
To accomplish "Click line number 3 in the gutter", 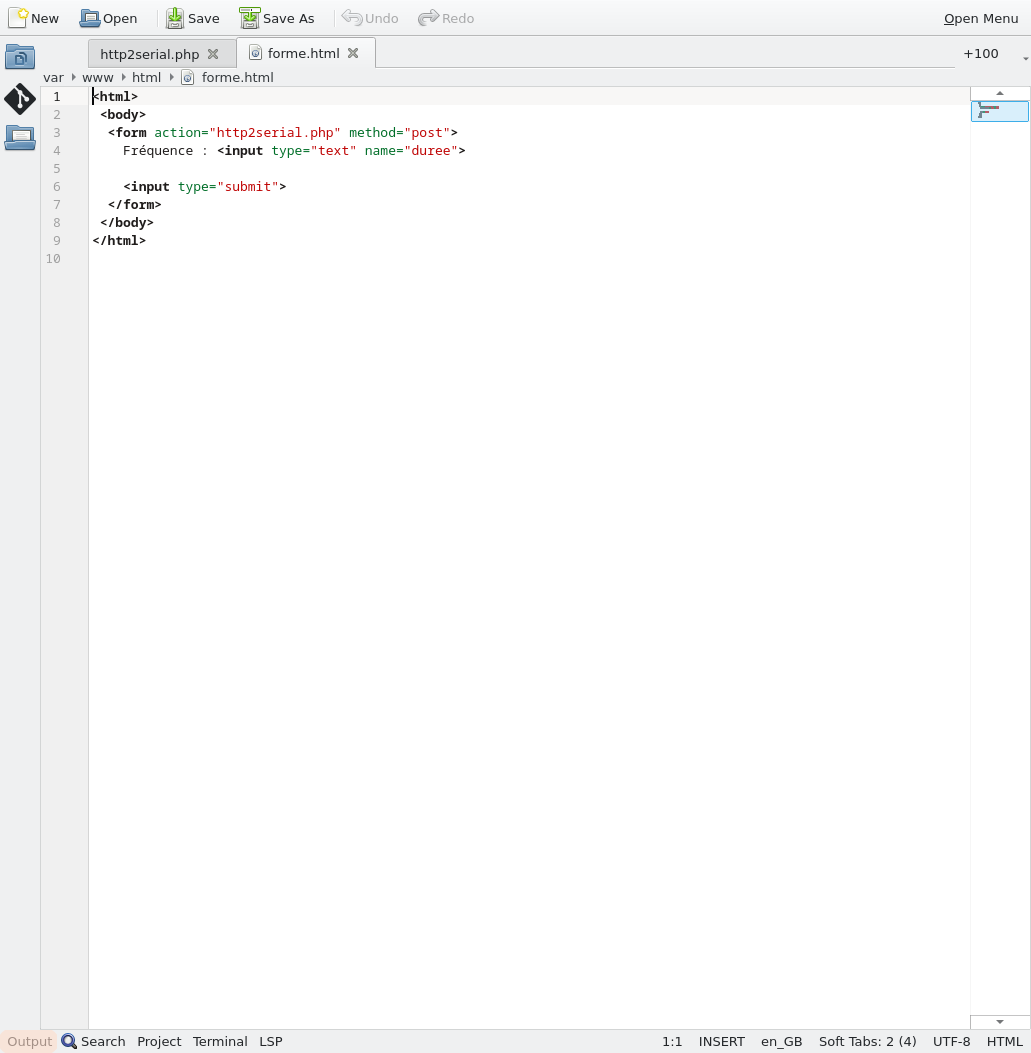I will (57, 132).
